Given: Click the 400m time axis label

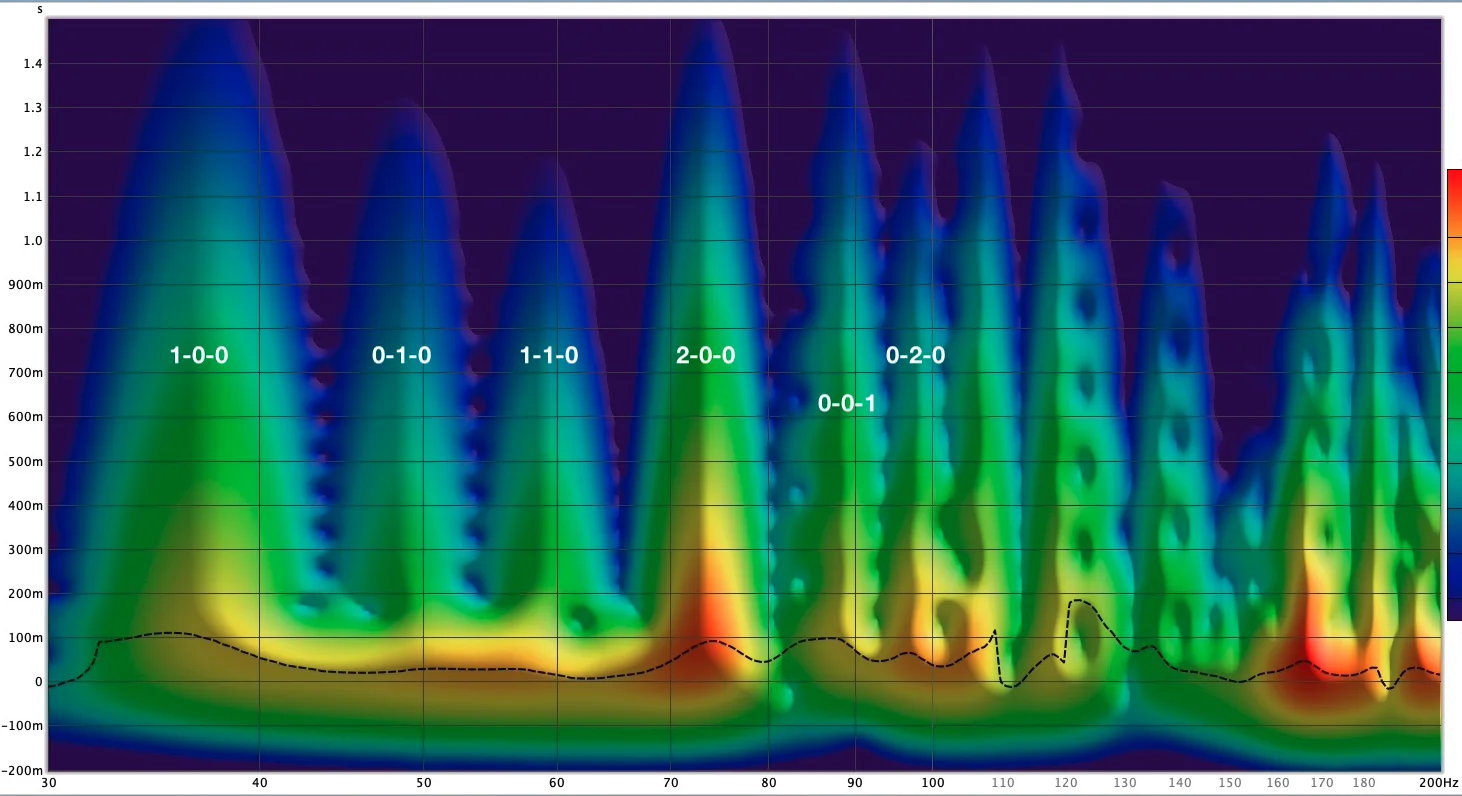Looking at the screenshot, I should (27, 506).
